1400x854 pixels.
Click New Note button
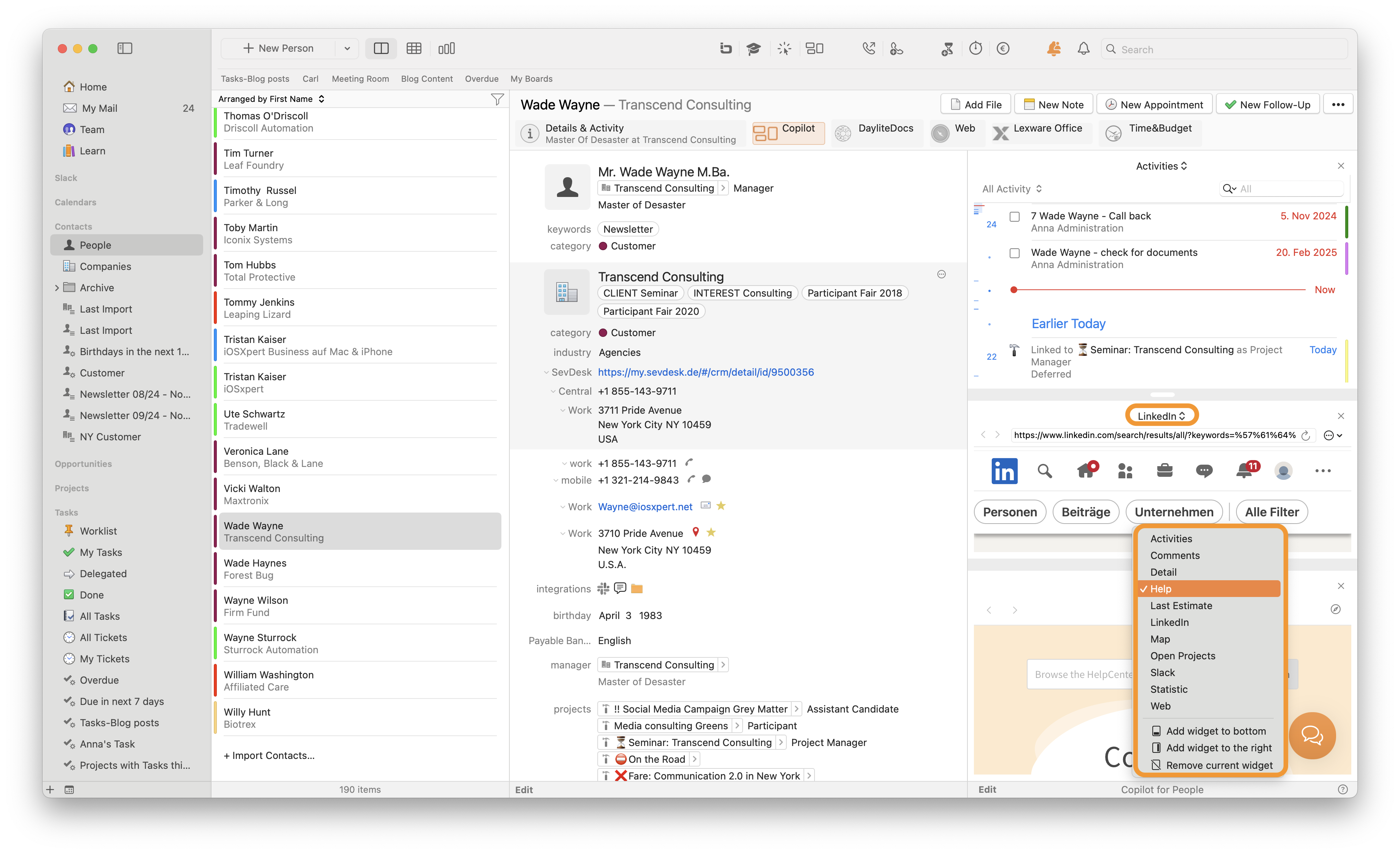pyautogui.click(x=1053, y=105)
